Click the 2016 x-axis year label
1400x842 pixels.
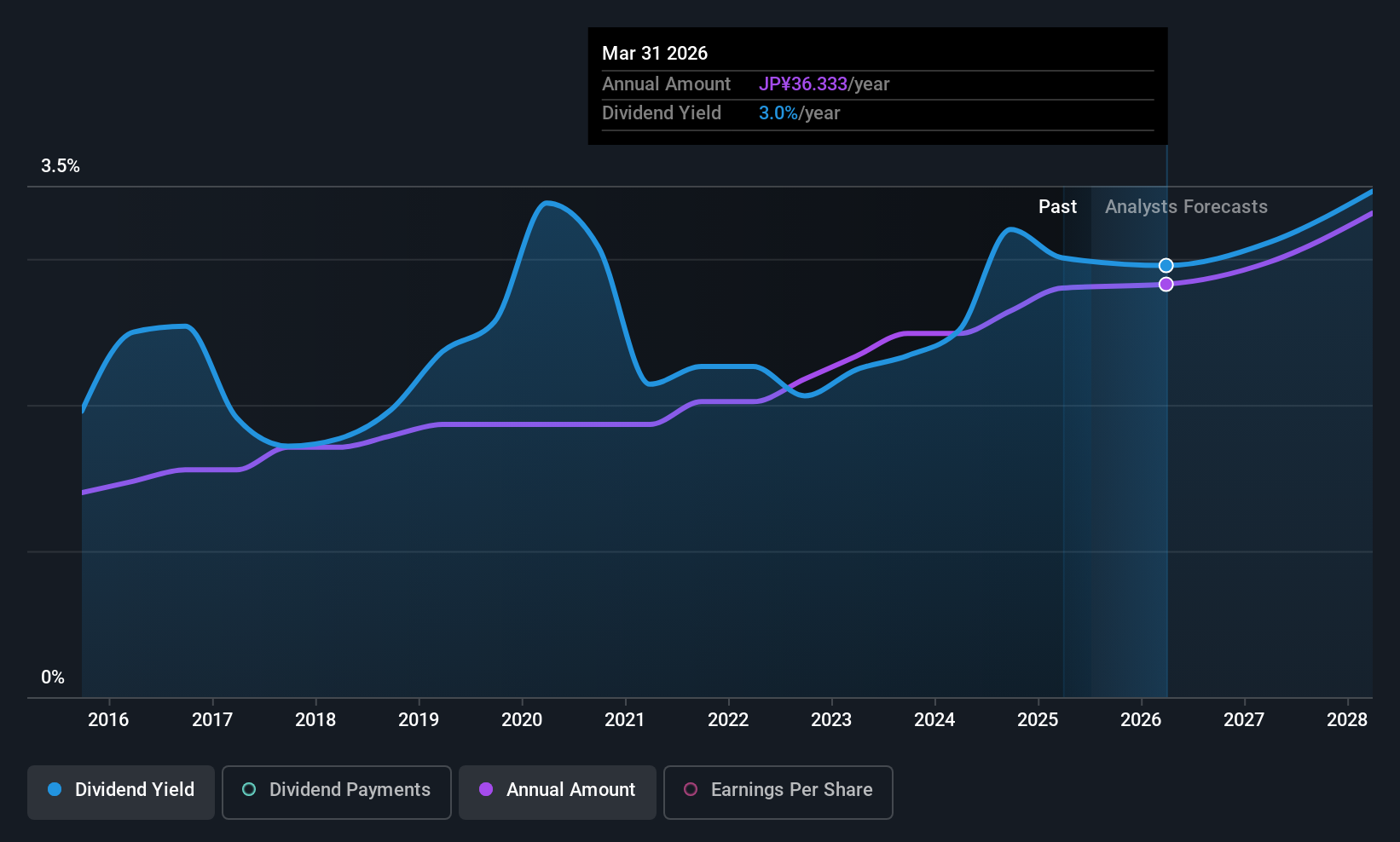(x=108, y=720)
